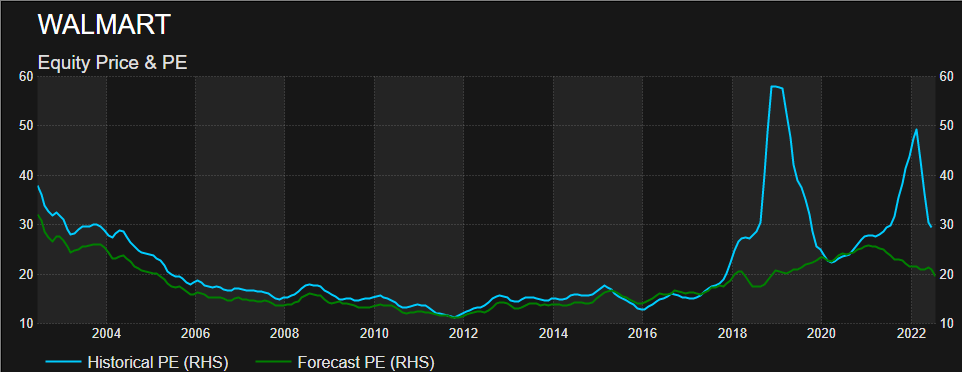Click the right axis value 50

(946, 125)
